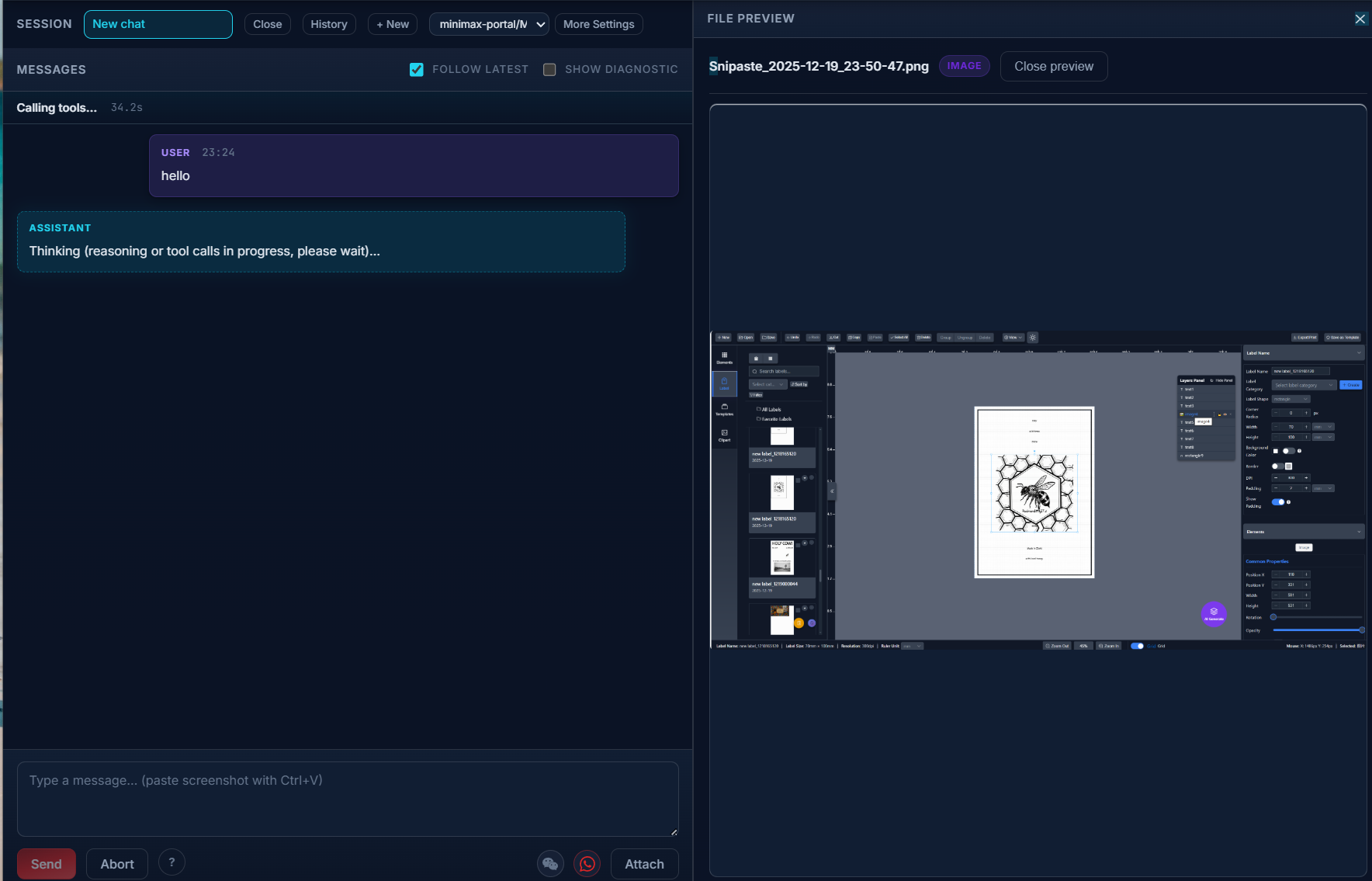Open the Ruler Unit dropdown in status bar
The width and height of the screenshot is (1372, 881).
912,646
